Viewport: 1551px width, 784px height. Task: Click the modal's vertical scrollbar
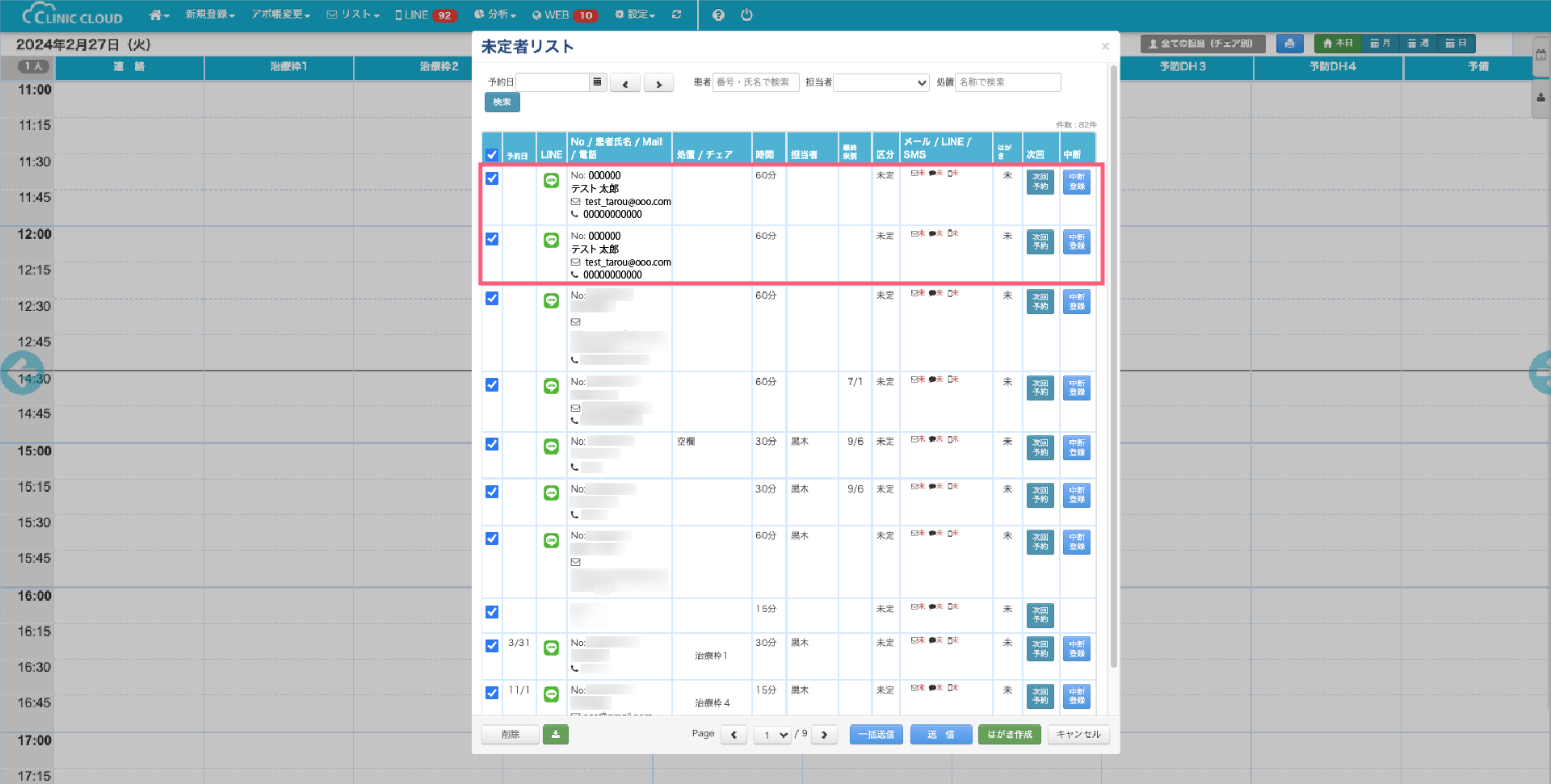pos(1113,363)
